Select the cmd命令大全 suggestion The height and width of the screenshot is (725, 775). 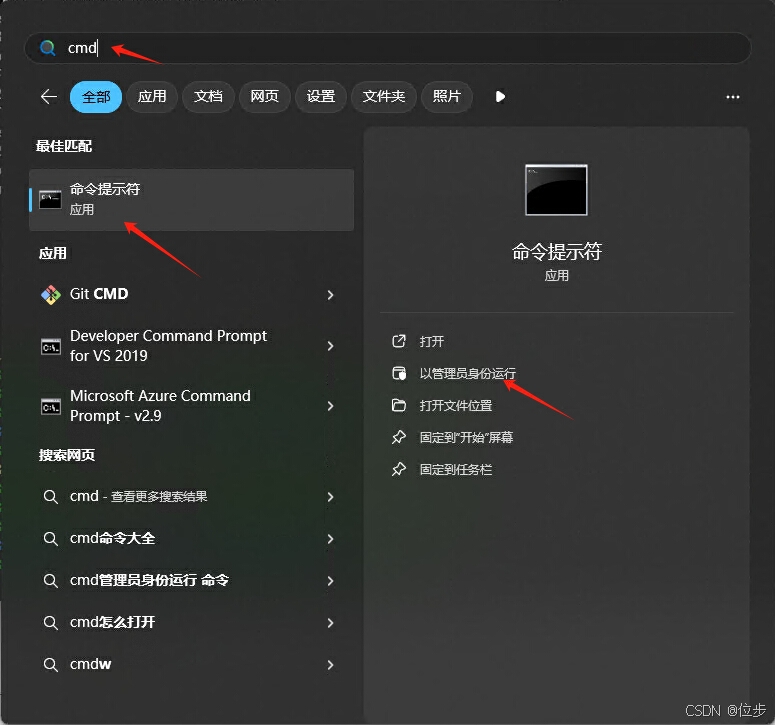(192, 539)
